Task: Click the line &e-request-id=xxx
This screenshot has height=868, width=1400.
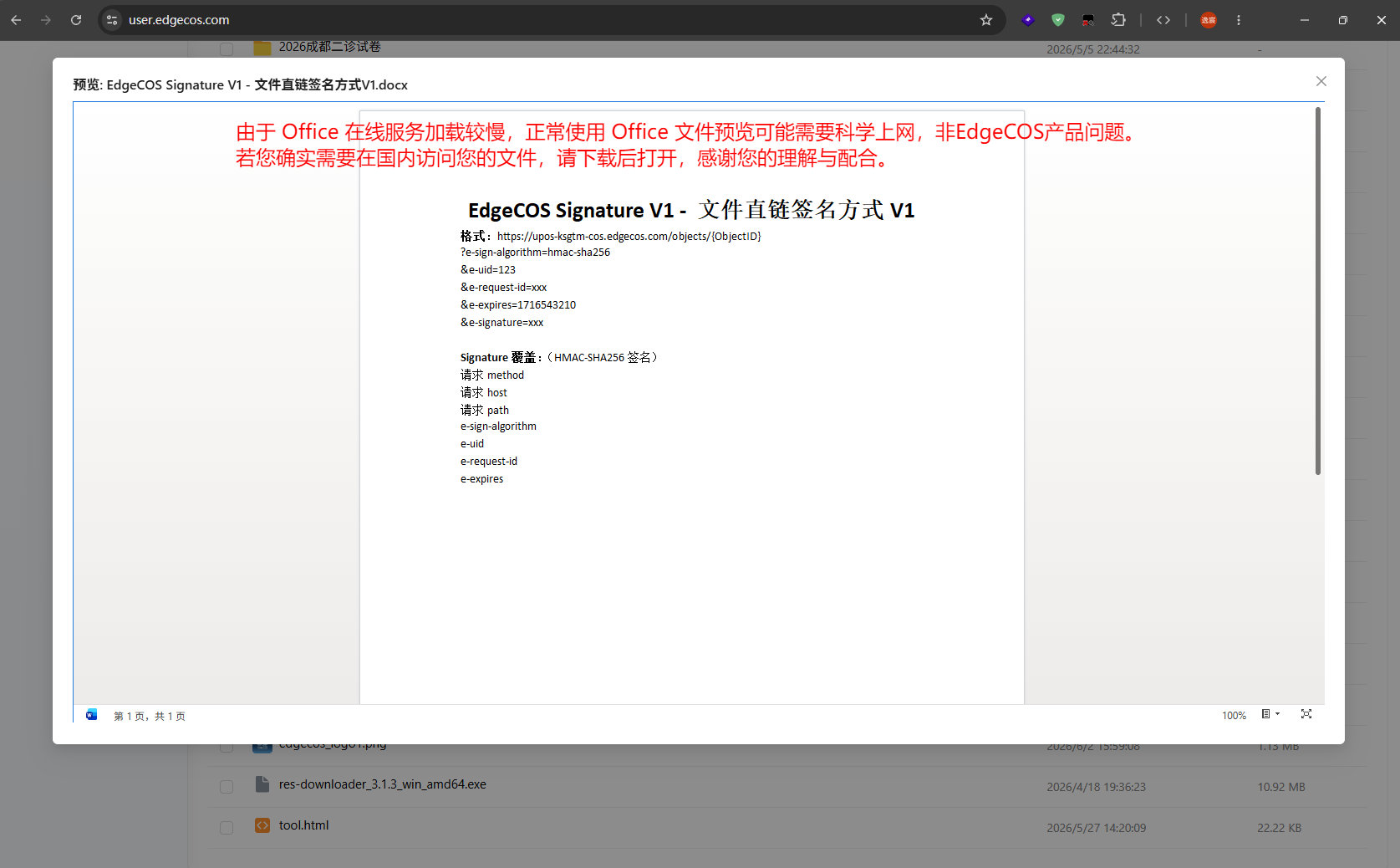Action: tap(503, 288)
